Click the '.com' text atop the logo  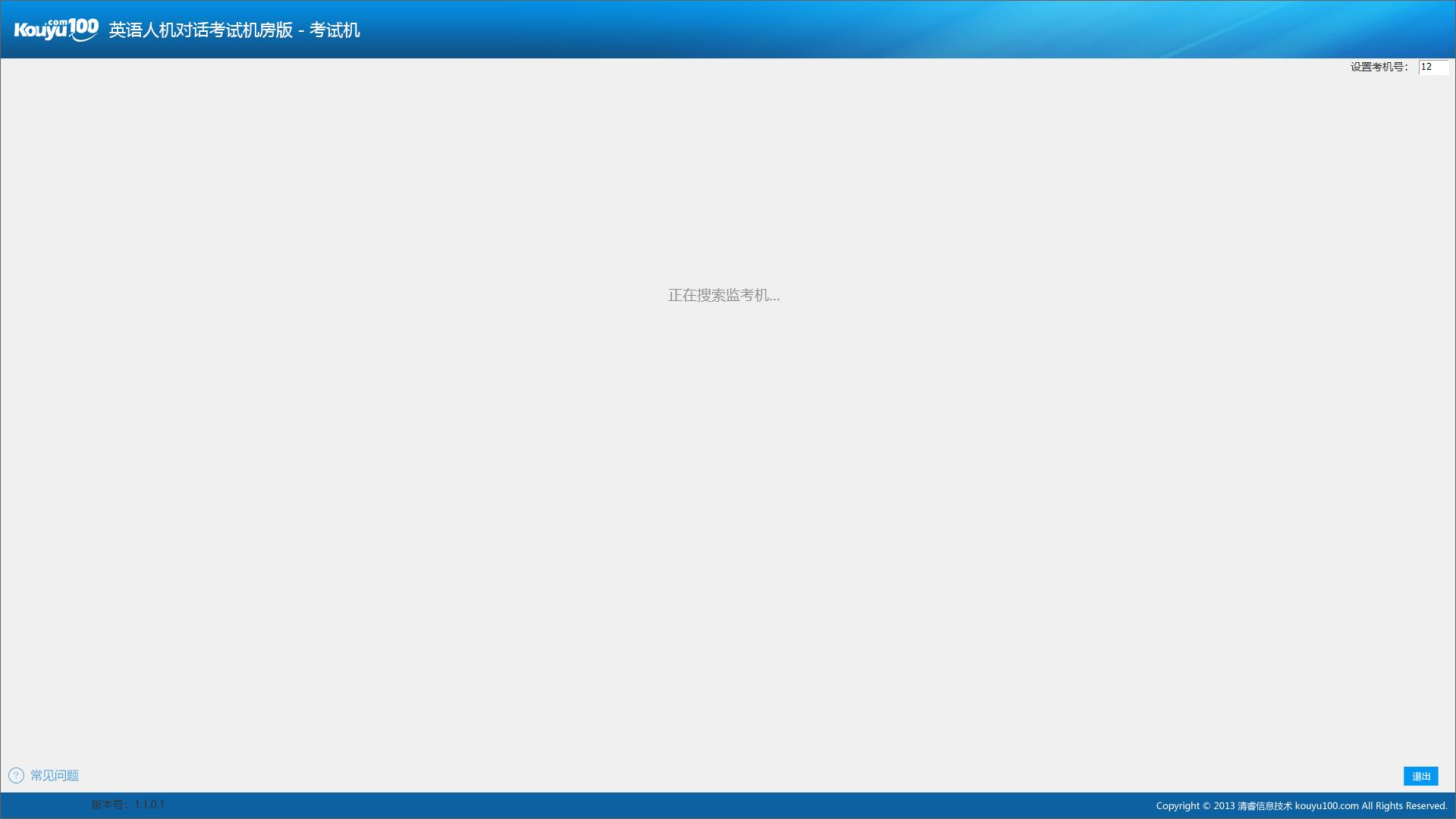tap(57, 22)
